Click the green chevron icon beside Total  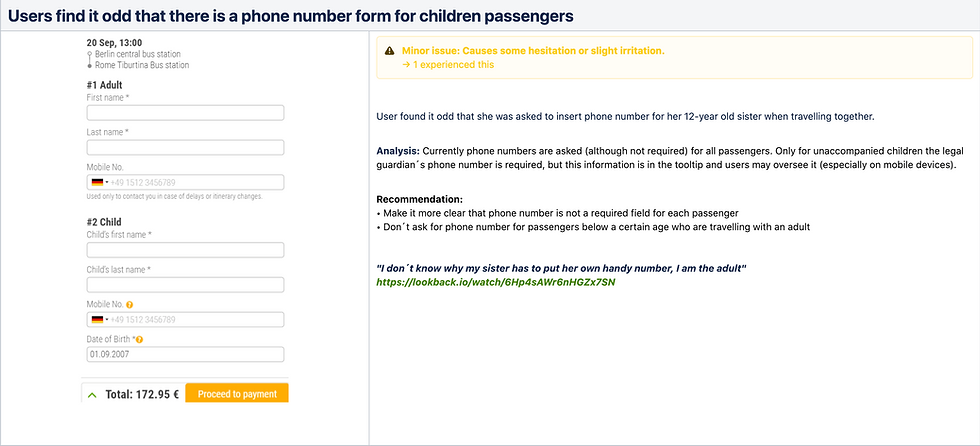(x=92, y=395)
